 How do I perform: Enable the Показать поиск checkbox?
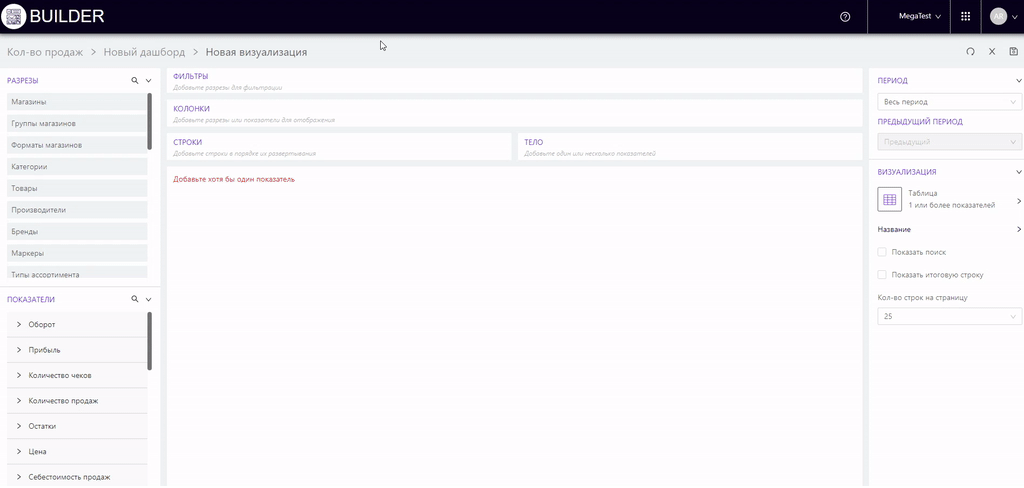coord(882,252)
